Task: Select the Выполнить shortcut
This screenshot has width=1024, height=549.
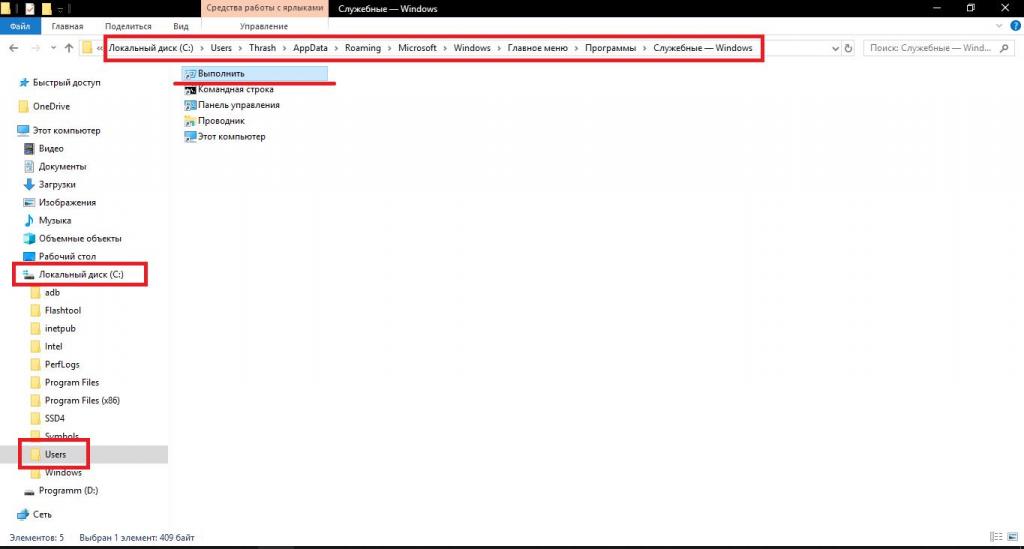Action: click(255, 74)
